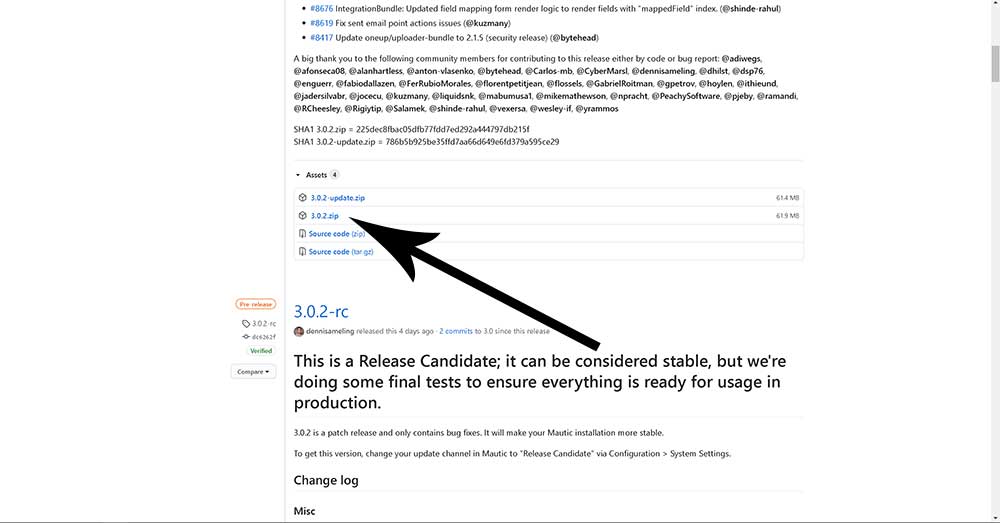Screen dimensions: 1000x523
Task: Collapse the Assets section triangle
Action: click(x=298, y=175)
